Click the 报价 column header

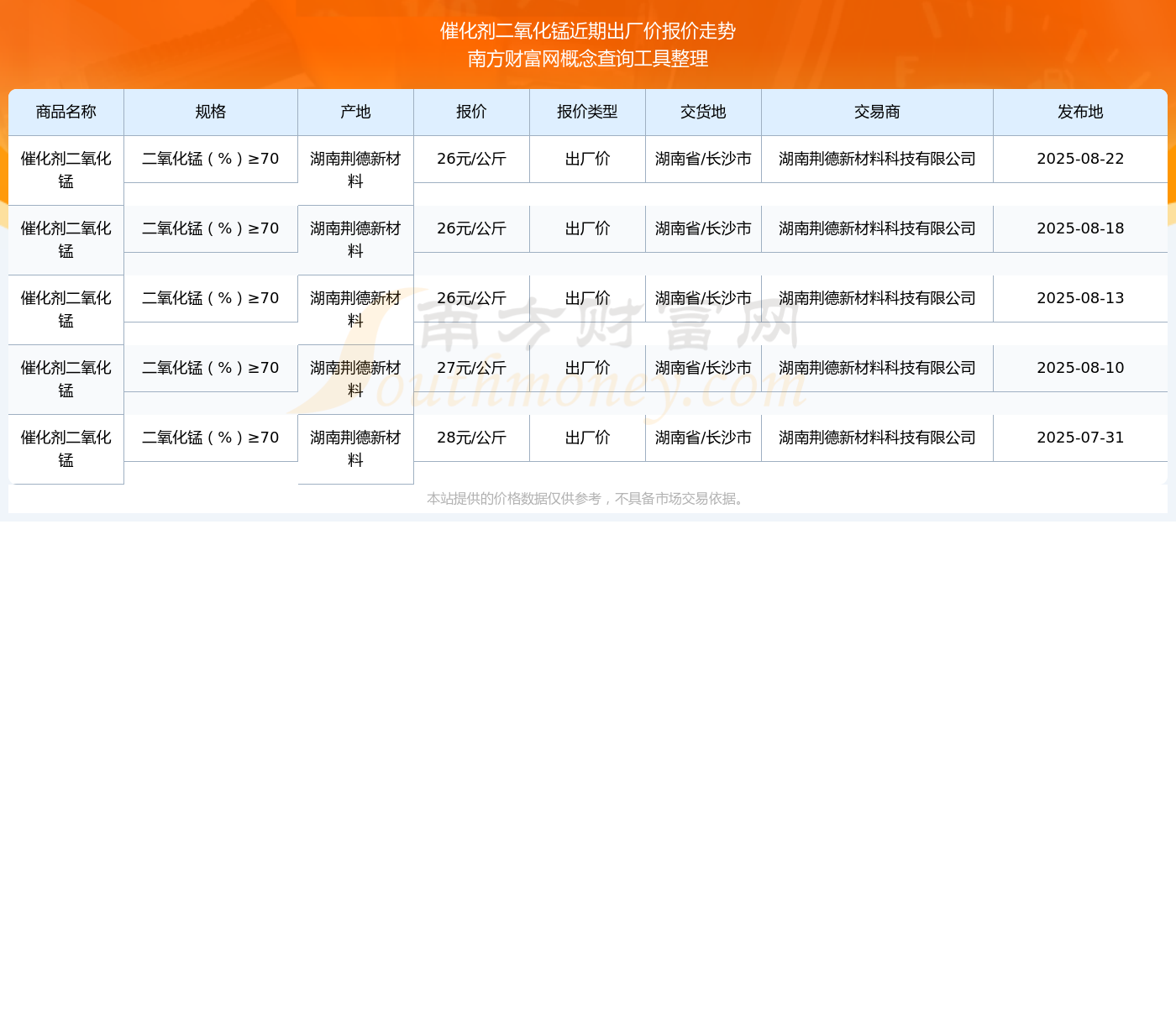[x=472, y=112]
